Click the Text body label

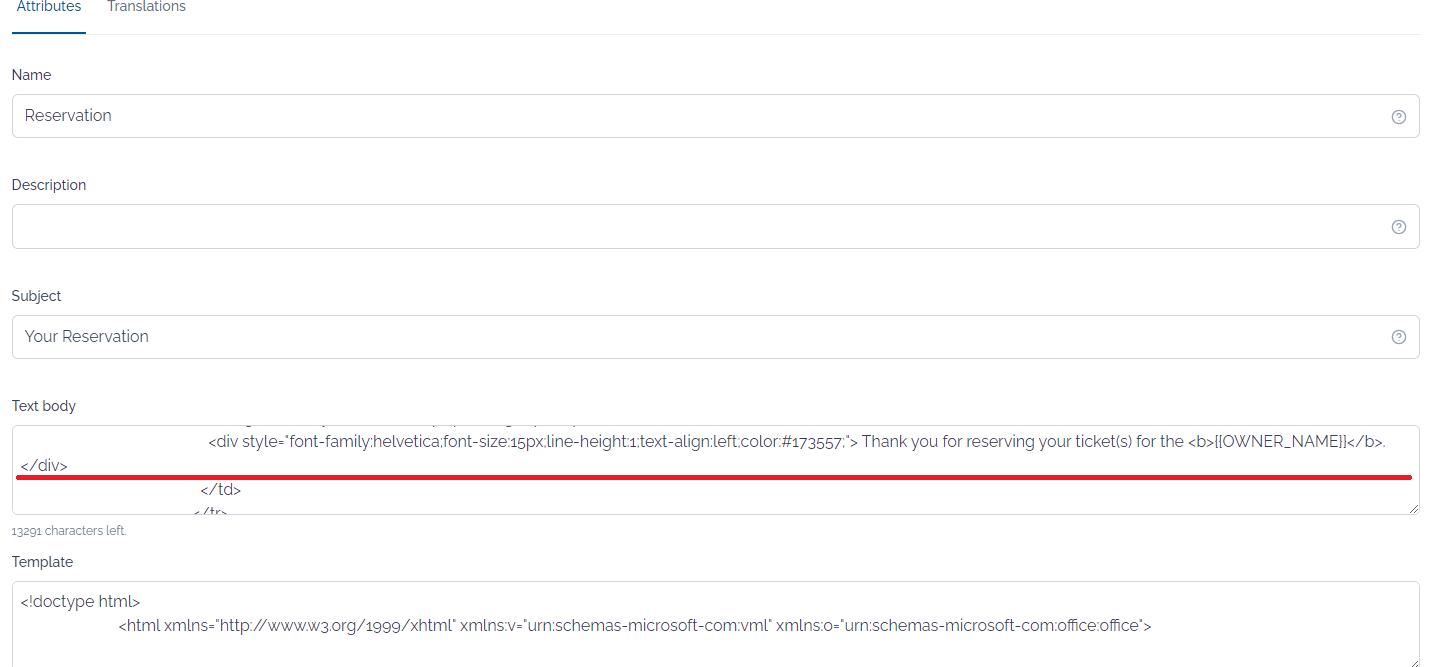tap(44, 406)
